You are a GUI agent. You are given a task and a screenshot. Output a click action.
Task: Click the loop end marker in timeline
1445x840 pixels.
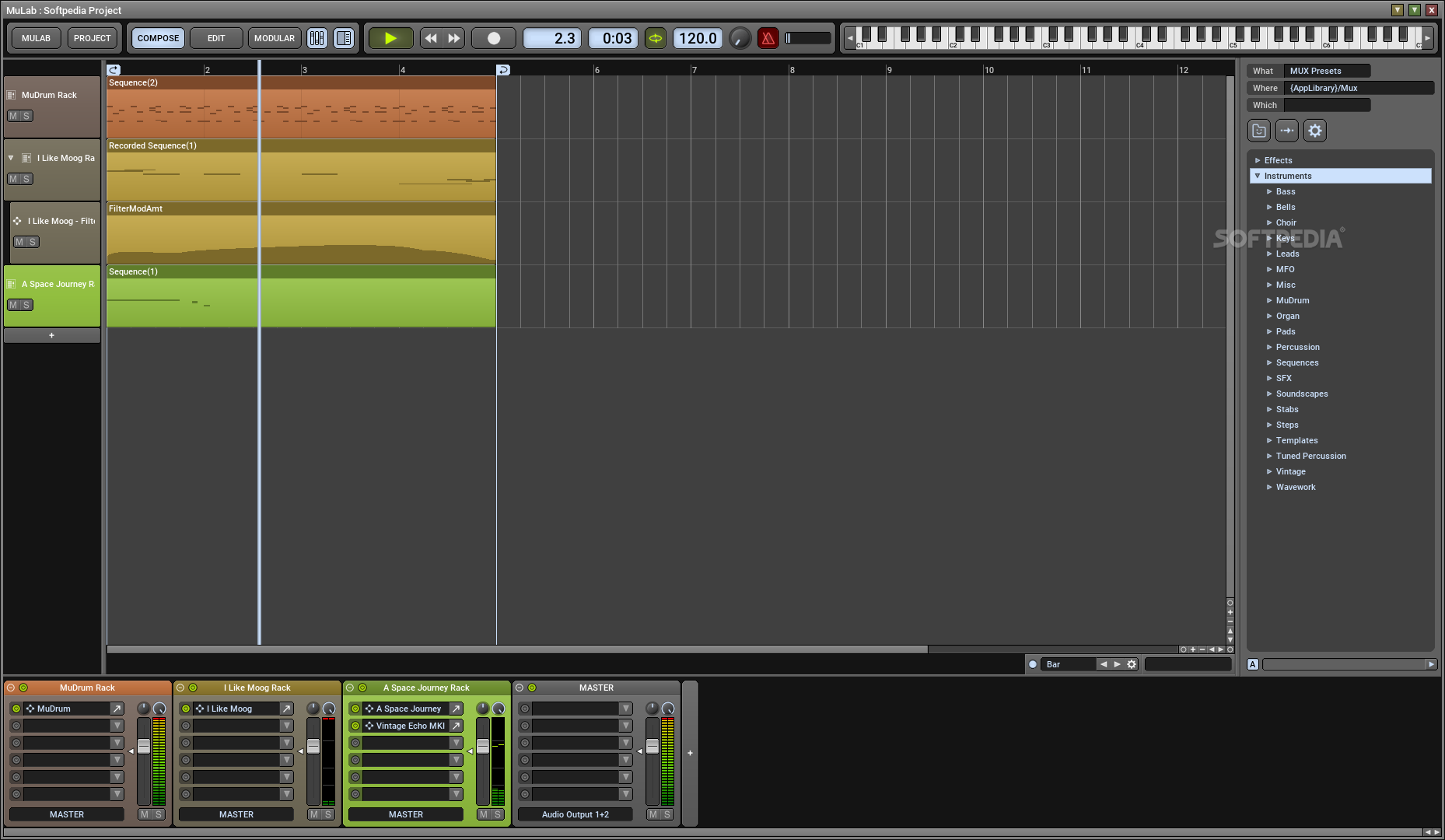coord(503,70)
